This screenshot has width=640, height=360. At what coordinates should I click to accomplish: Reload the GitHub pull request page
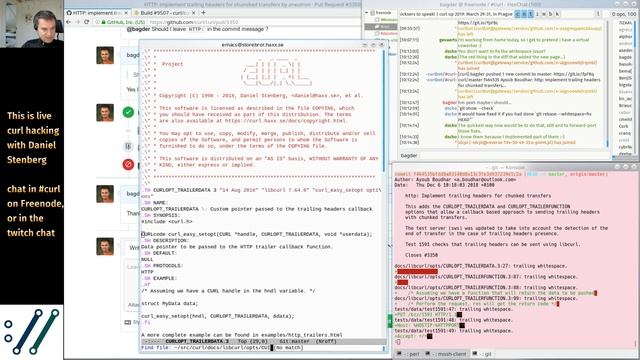87,22
